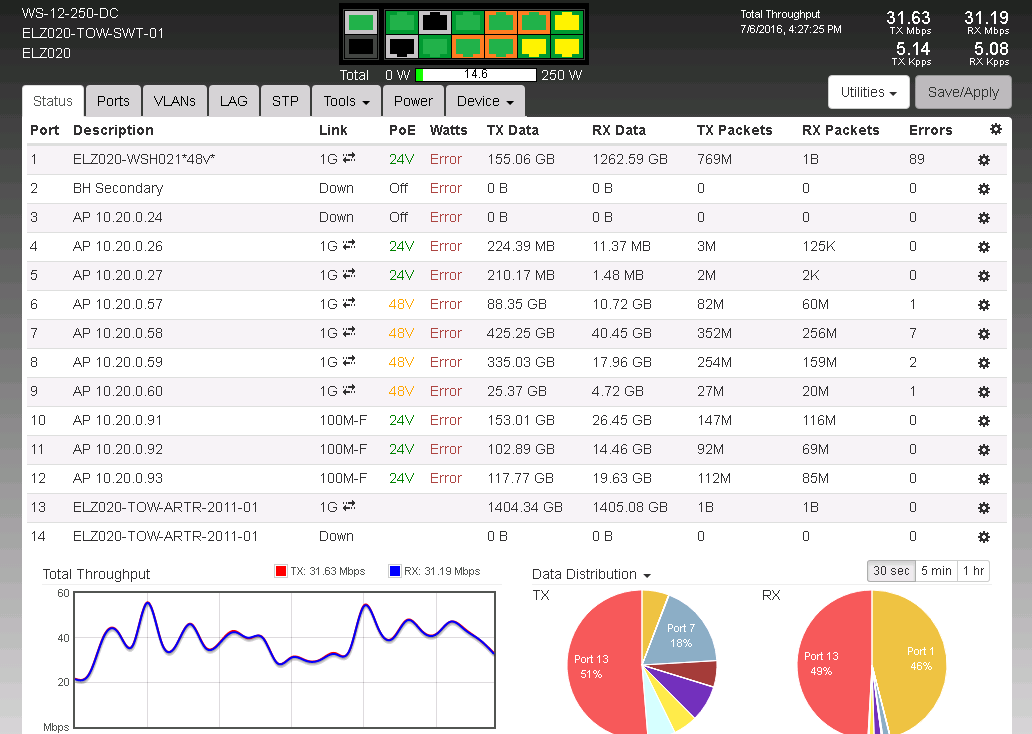Screen dimensions: 1032x734
Task: Open the gear for port 14
Action: coord(983,537)
